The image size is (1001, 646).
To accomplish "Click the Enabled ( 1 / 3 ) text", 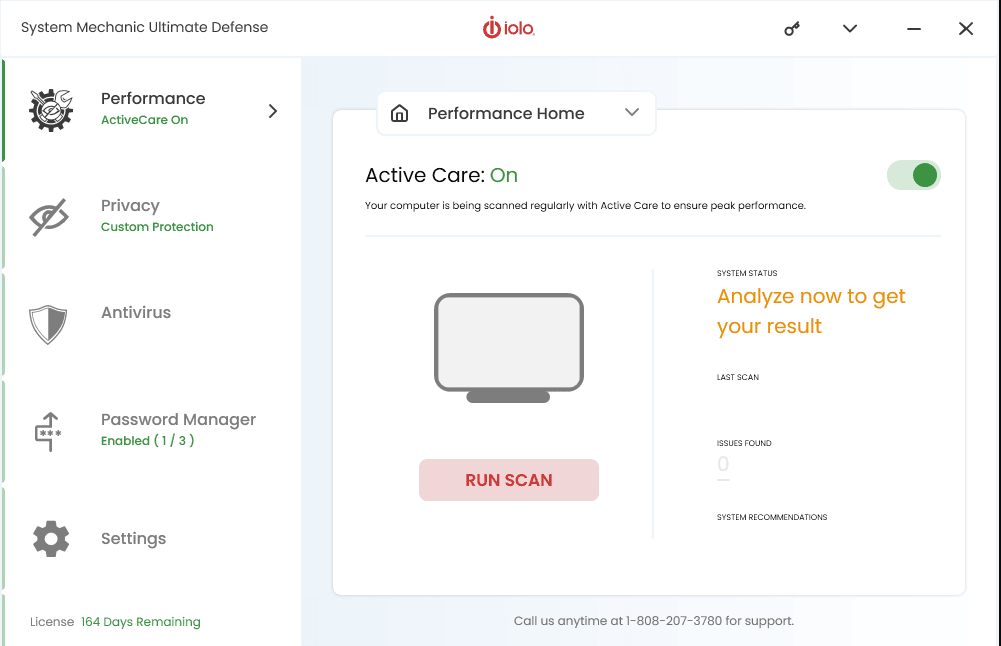I will click(x=147, y=440).
